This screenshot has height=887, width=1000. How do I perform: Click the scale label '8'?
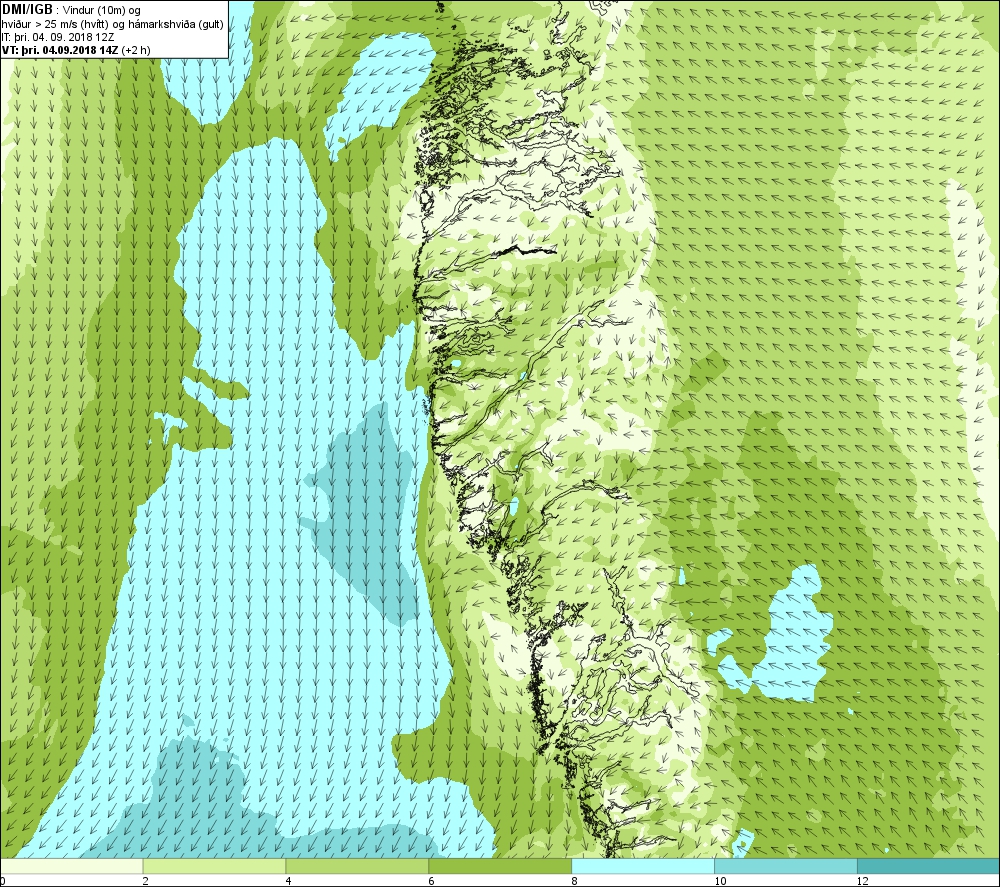click(x=575, y=881)
